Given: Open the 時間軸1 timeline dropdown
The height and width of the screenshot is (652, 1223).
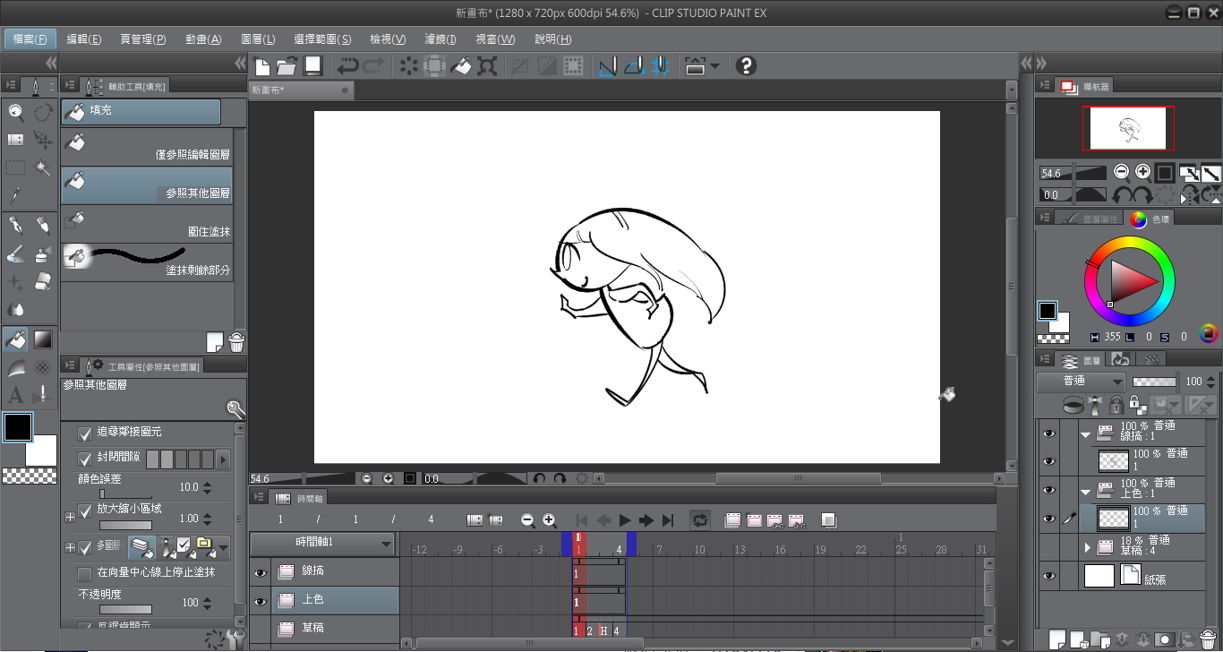Looking at the screenshot, I should click(x=322, y=543).
